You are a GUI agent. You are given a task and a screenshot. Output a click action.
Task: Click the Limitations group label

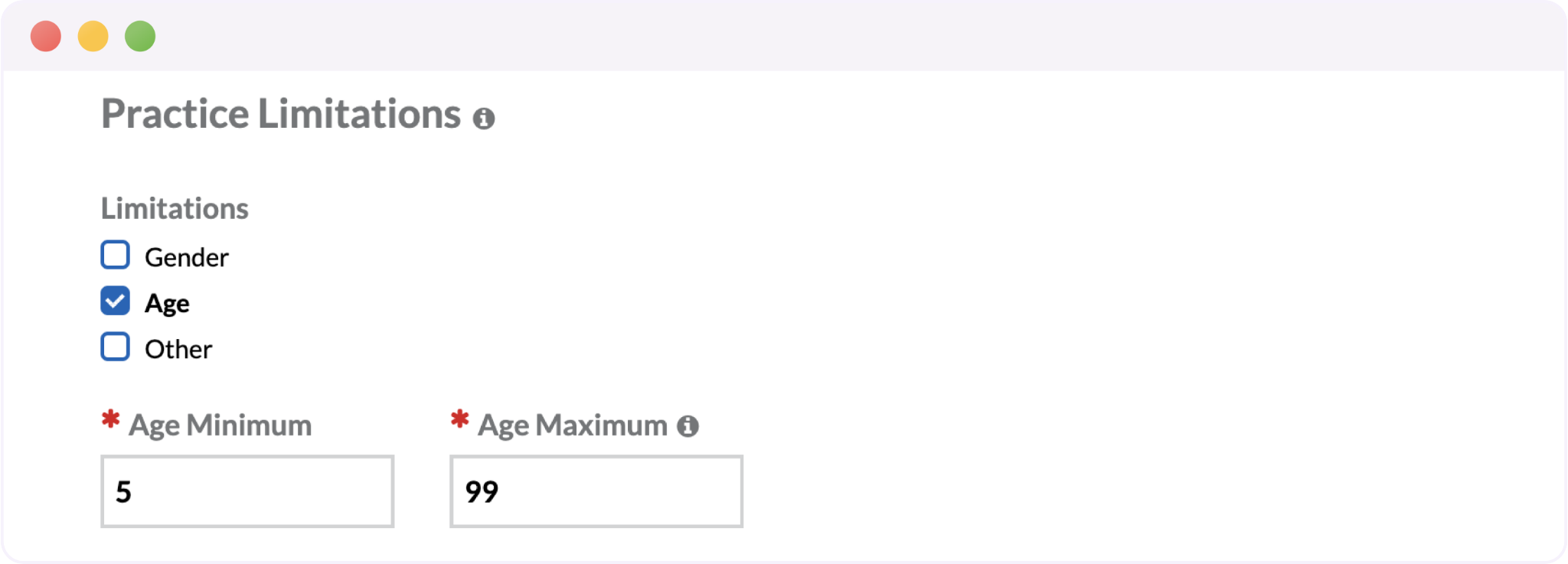pyautogui.click(x=175, y=208)
